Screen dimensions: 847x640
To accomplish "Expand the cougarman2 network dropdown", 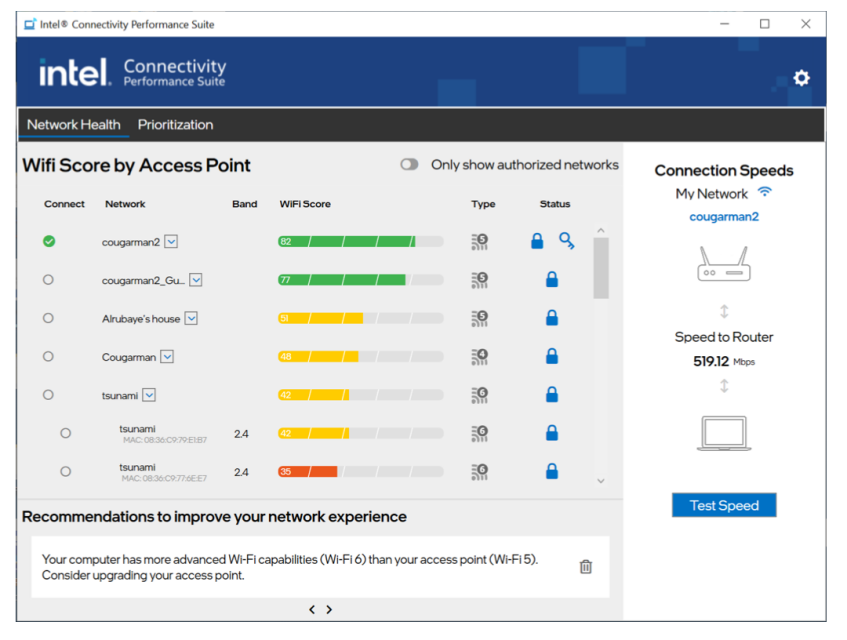I will (171, 241).
